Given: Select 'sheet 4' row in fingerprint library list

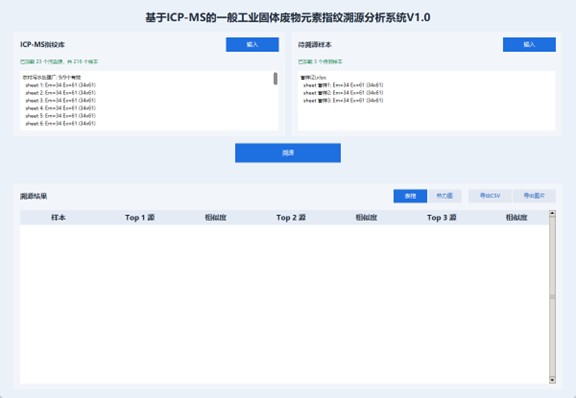Looking at the screenshot, I should [61, 108].
